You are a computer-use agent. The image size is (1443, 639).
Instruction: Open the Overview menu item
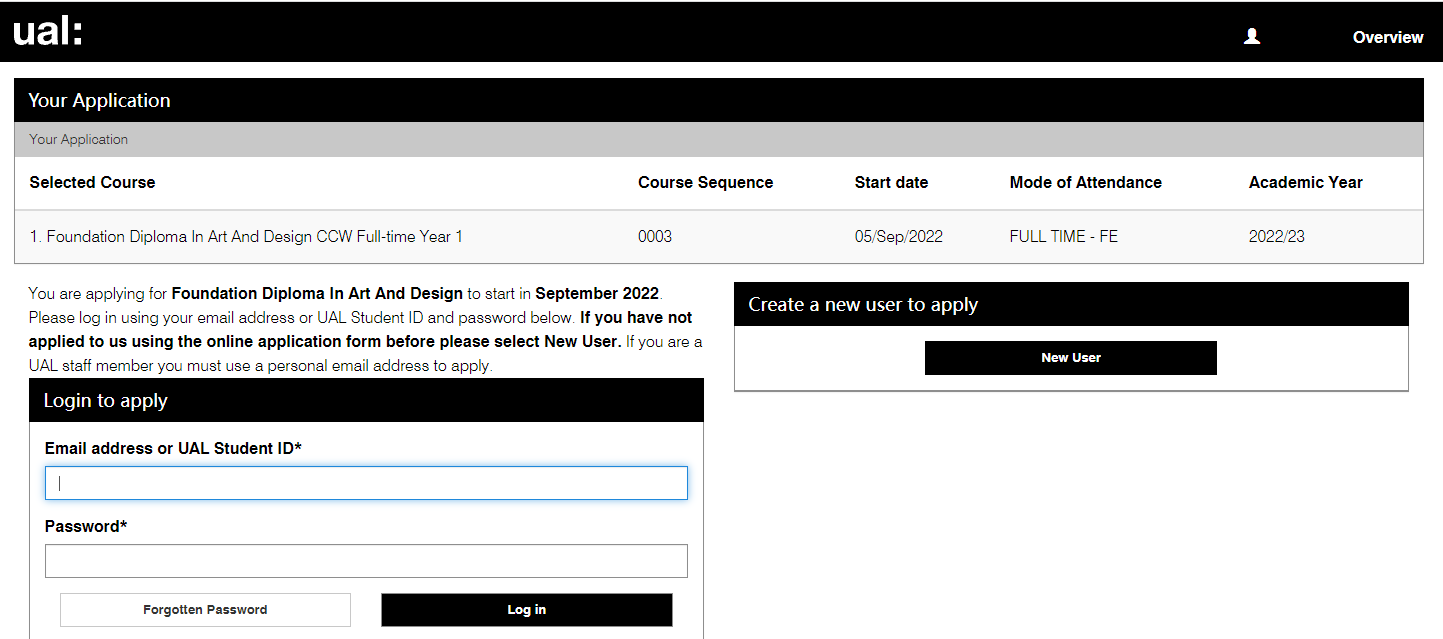click(1387, 37)
